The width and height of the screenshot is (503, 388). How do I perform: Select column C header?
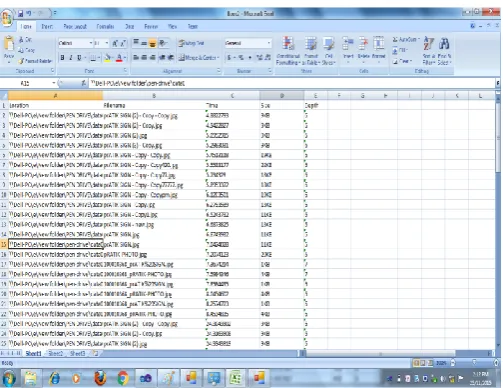pos(232,96)
